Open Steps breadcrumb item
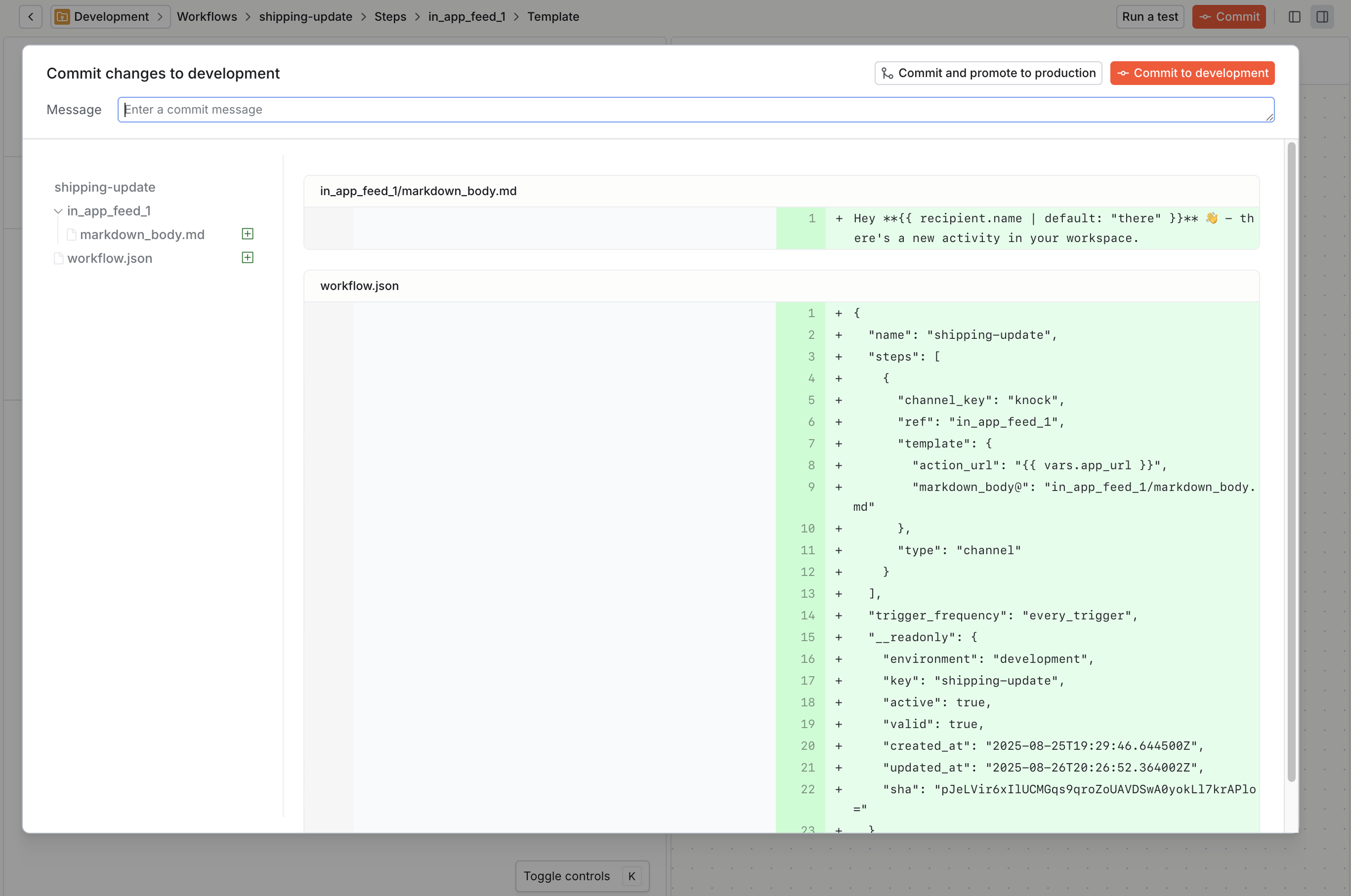This screenshot has height=896, width=1351. (390, 17)
